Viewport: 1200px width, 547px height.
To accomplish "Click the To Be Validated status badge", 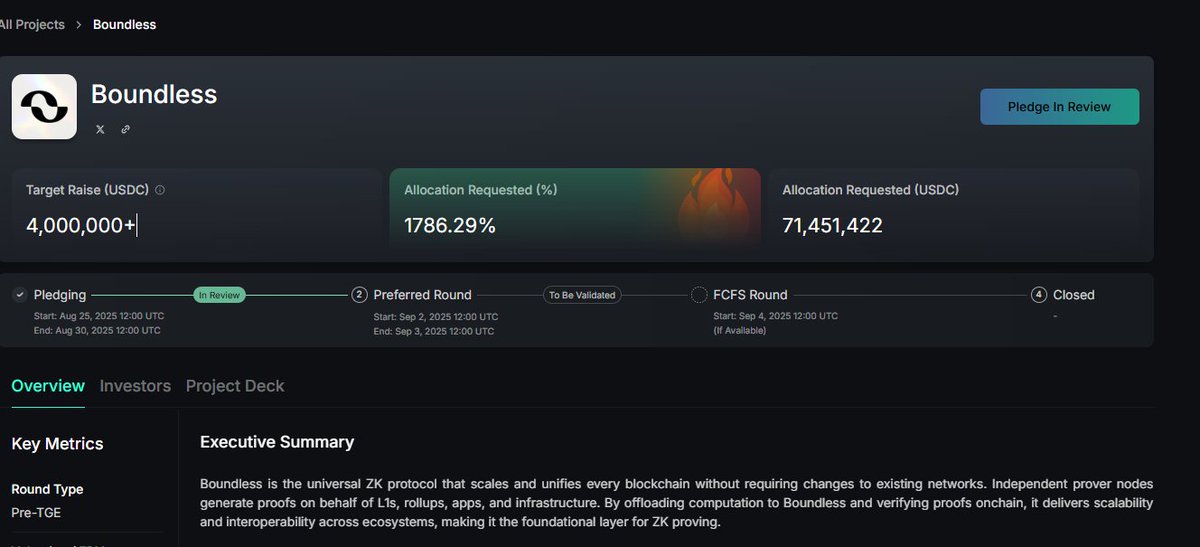I will click(x=582, y=295).
